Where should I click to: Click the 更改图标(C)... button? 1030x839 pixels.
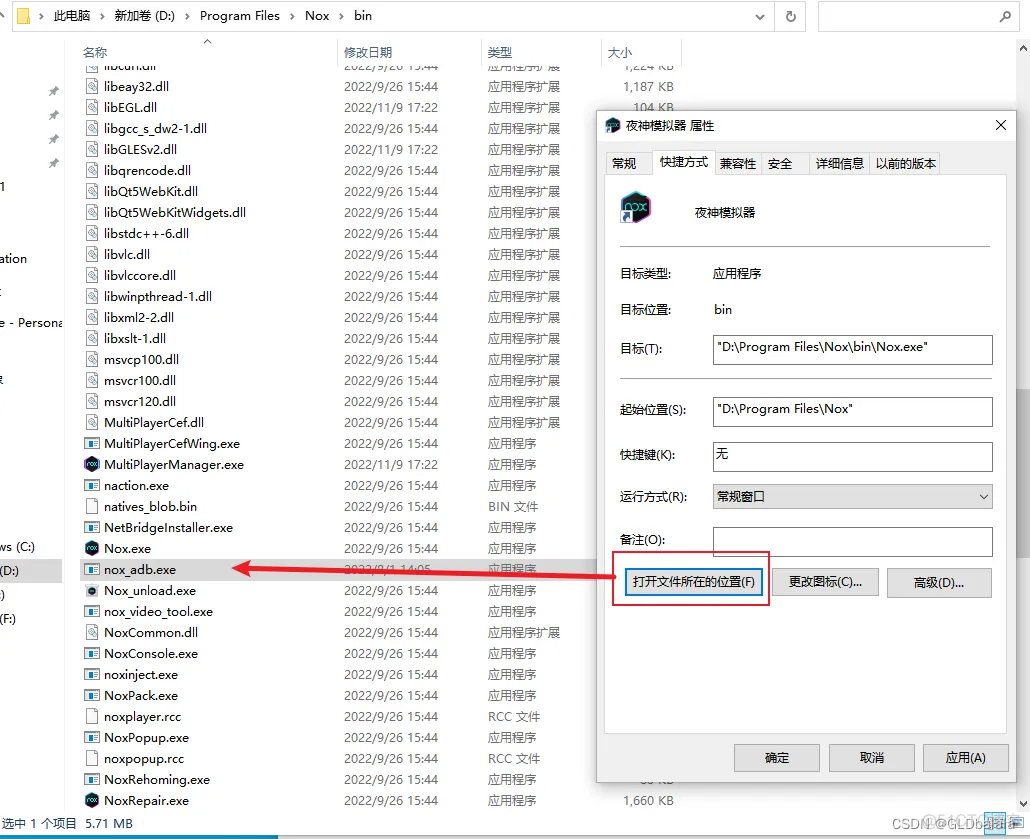[x=825, y=582]
